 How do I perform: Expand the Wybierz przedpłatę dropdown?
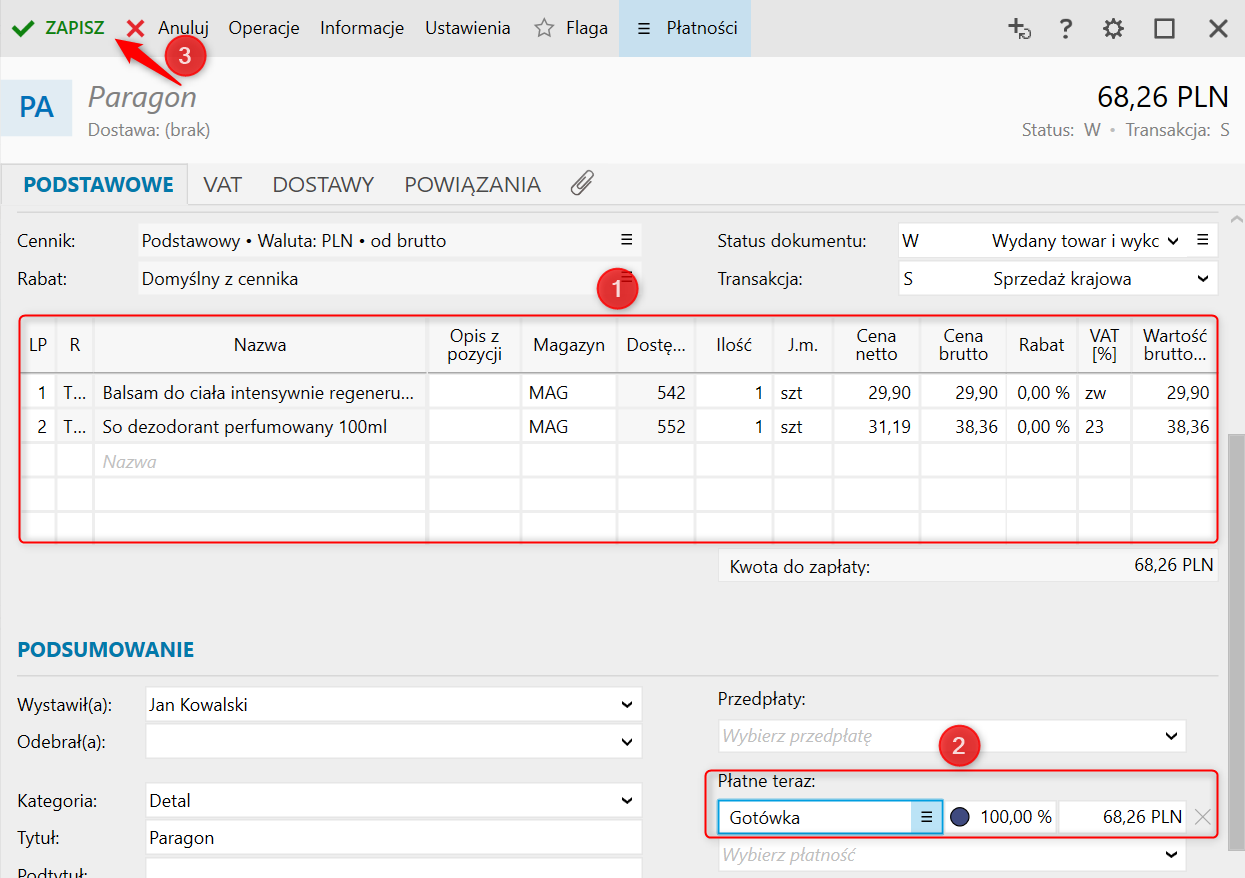(x=1172, y=736)
